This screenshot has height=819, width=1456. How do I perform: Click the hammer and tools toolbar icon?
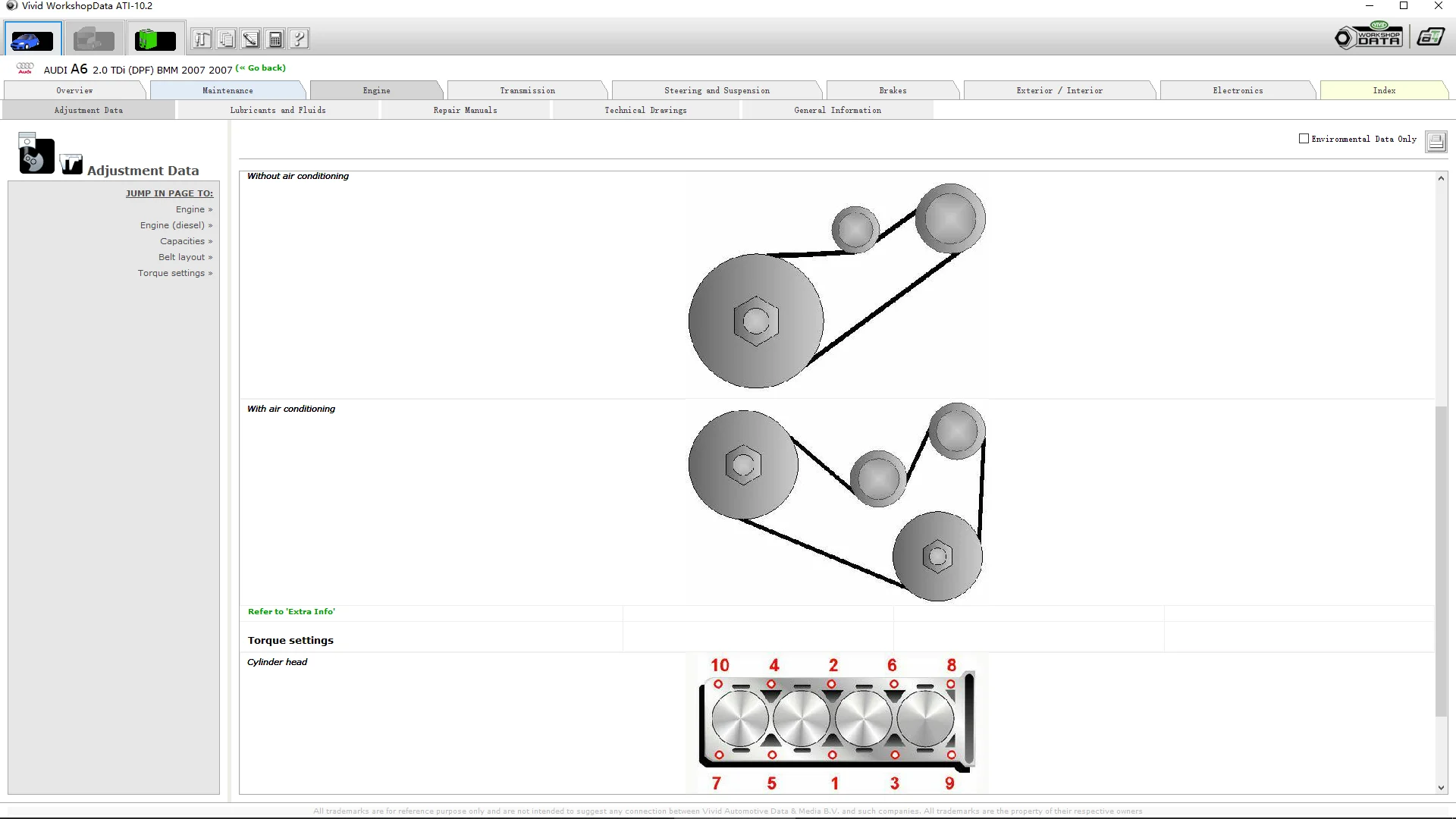[202, 39]
